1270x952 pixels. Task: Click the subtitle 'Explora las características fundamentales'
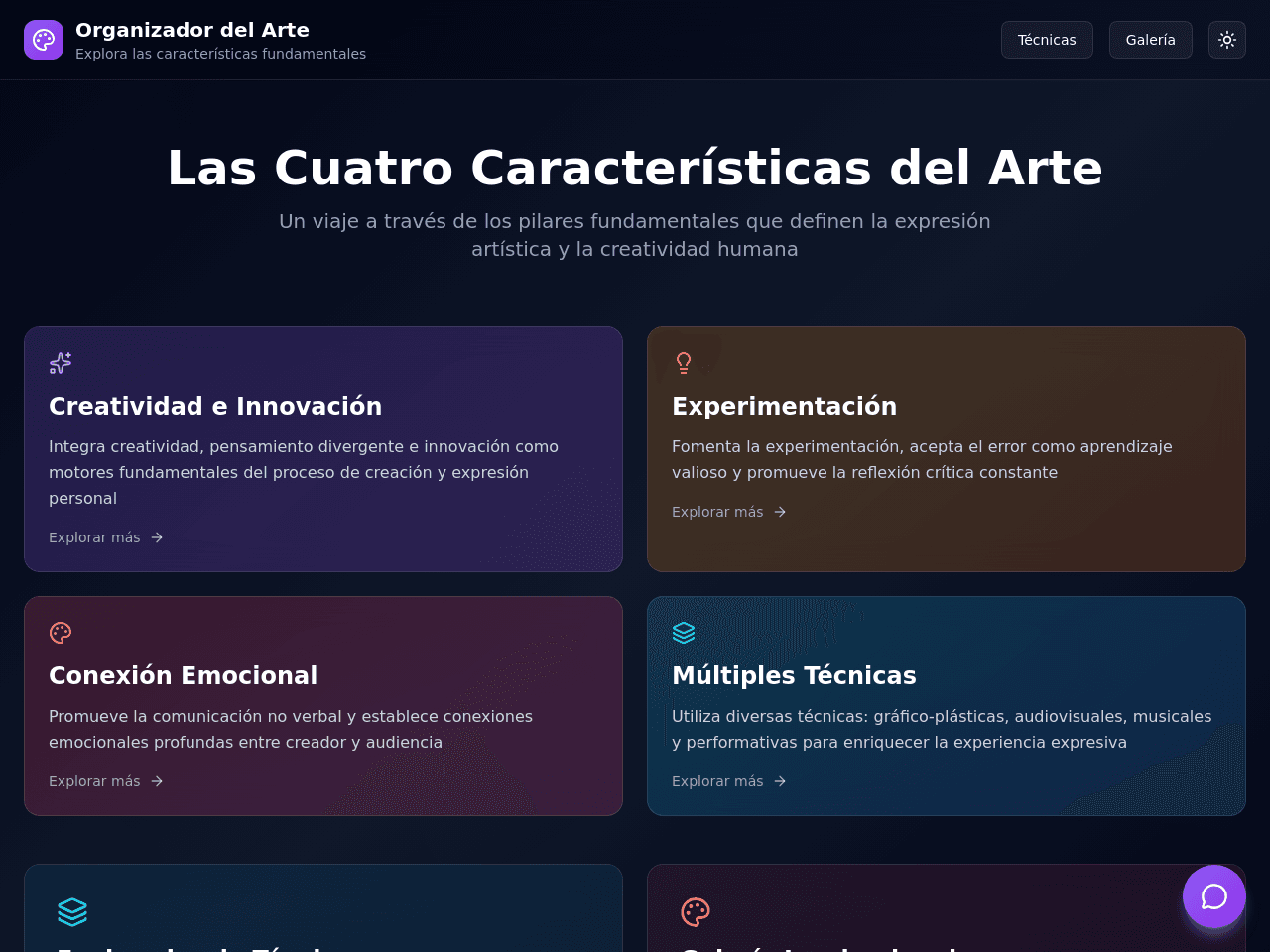(x=220, y=54)
